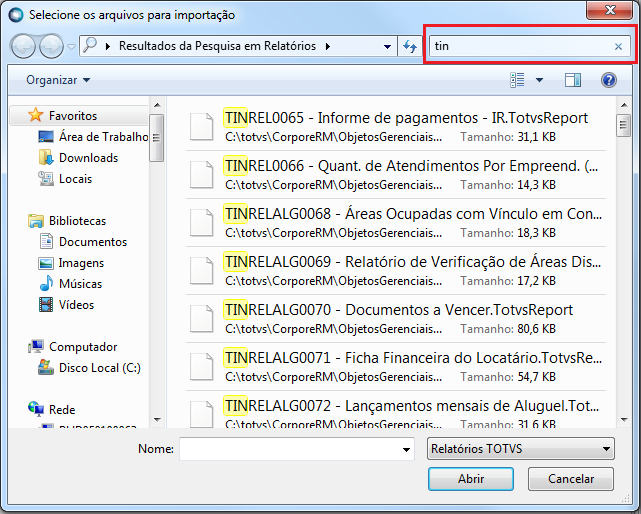Screen dimensions: 641x514
Task: Click the Locais recent places icon
Action: coord(46,179)
